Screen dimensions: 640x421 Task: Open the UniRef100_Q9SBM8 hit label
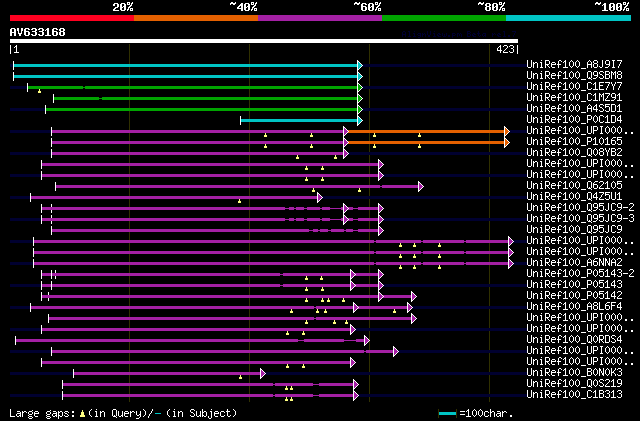pyautogui.click(x=574, y=75)
